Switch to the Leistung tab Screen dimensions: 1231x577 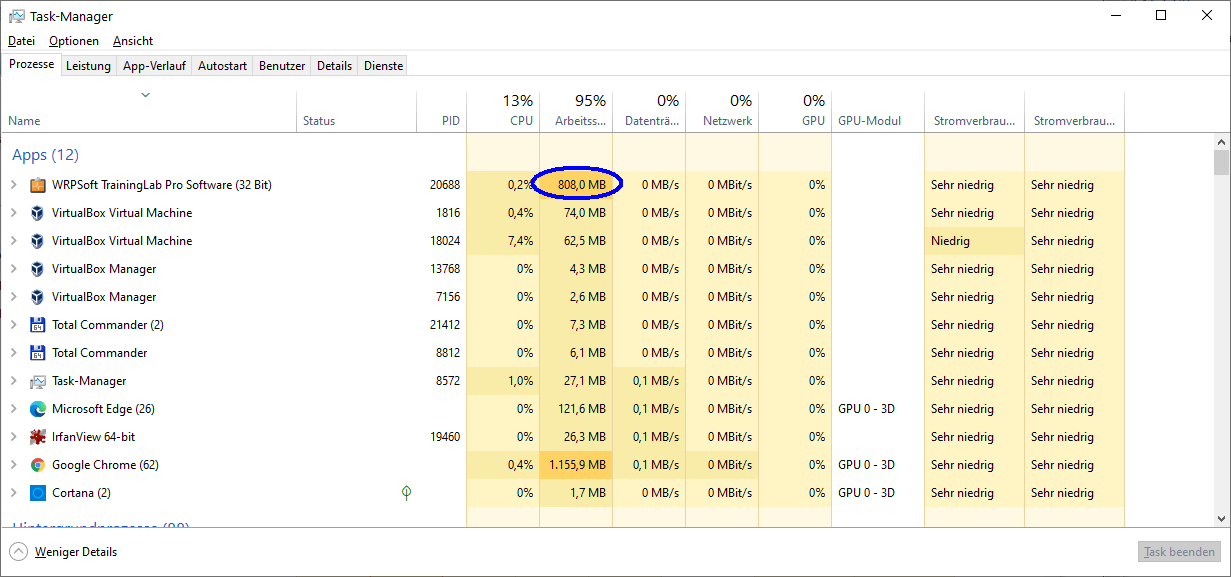point(88,66)
